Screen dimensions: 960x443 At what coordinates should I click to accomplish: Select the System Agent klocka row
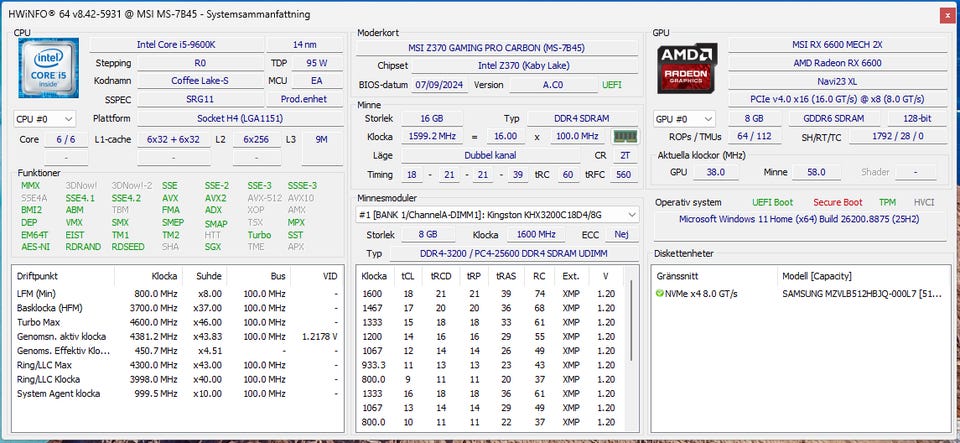177,394
